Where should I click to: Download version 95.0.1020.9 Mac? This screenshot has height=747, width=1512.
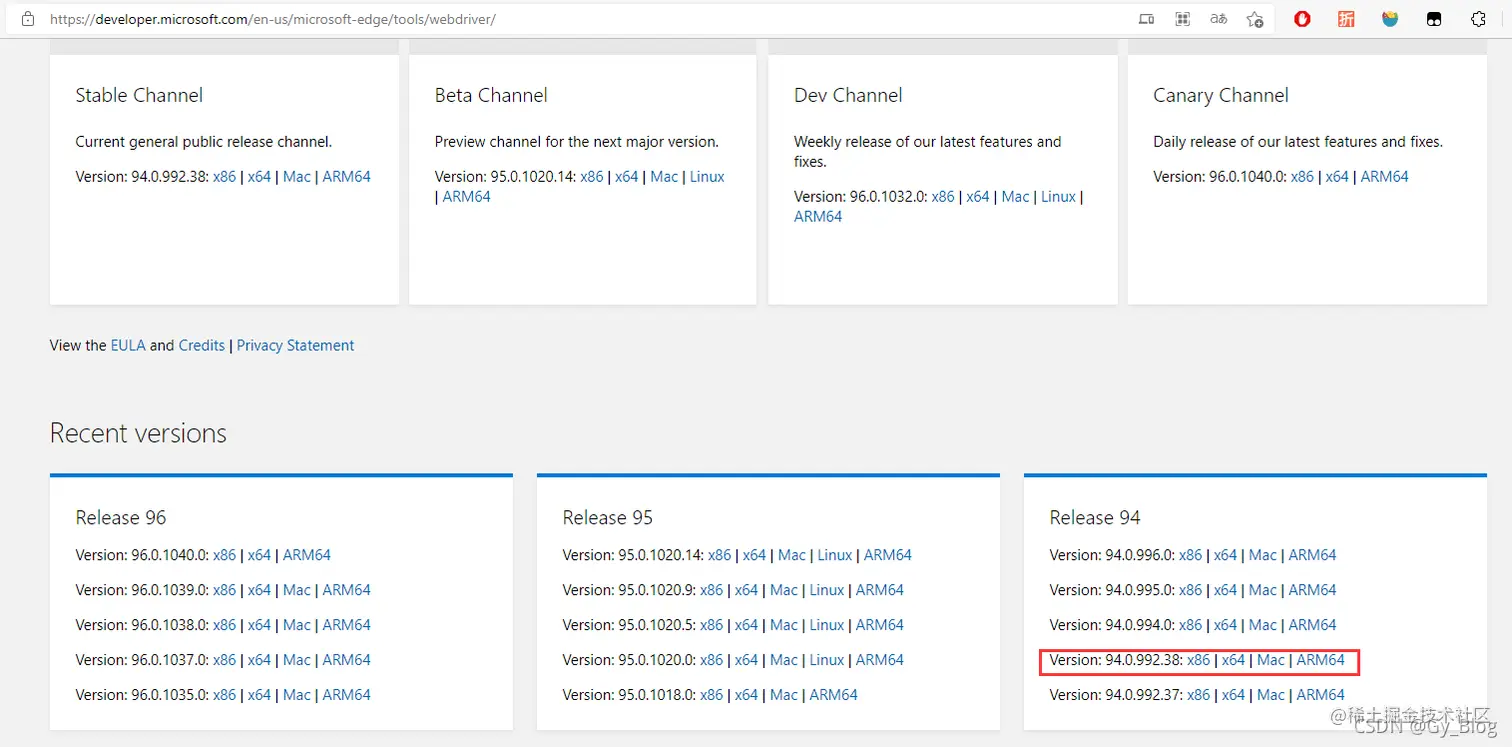coord(784,590)
